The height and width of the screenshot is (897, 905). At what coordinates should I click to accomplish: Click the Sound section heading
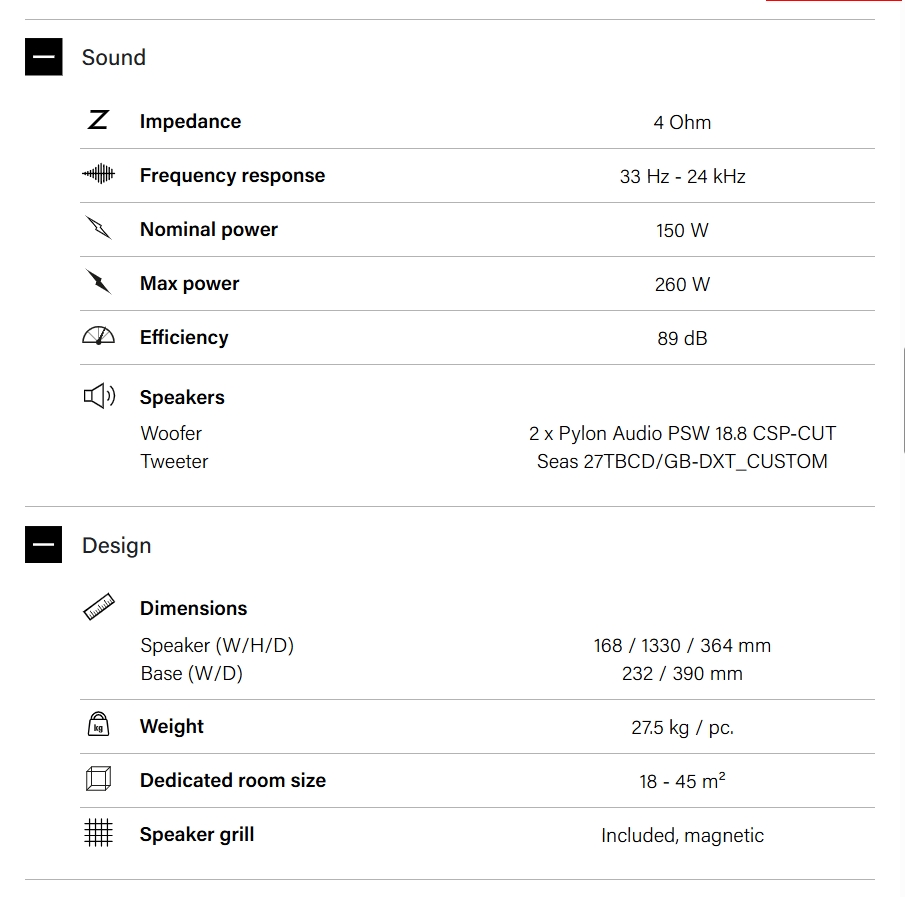click(x=114, y=58)
